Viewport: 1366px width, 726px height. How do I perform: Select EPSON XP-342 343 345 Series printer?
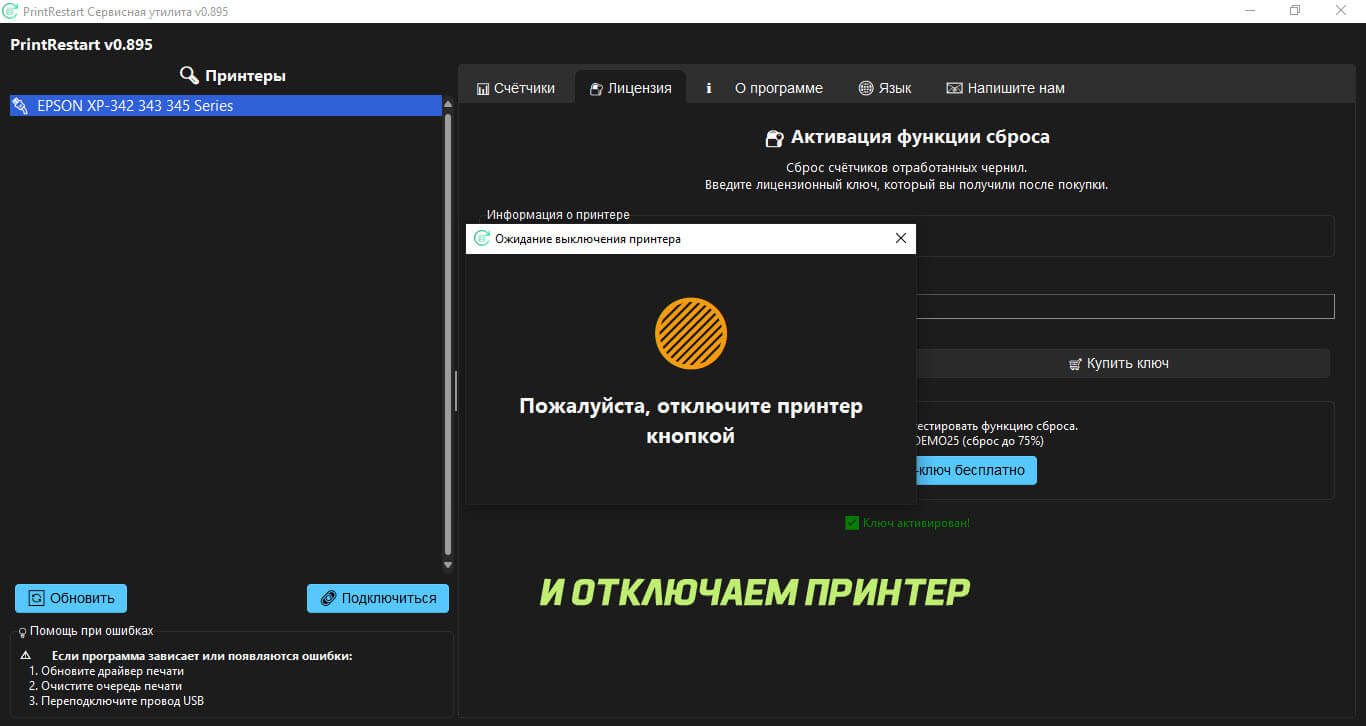coord(226,105)
